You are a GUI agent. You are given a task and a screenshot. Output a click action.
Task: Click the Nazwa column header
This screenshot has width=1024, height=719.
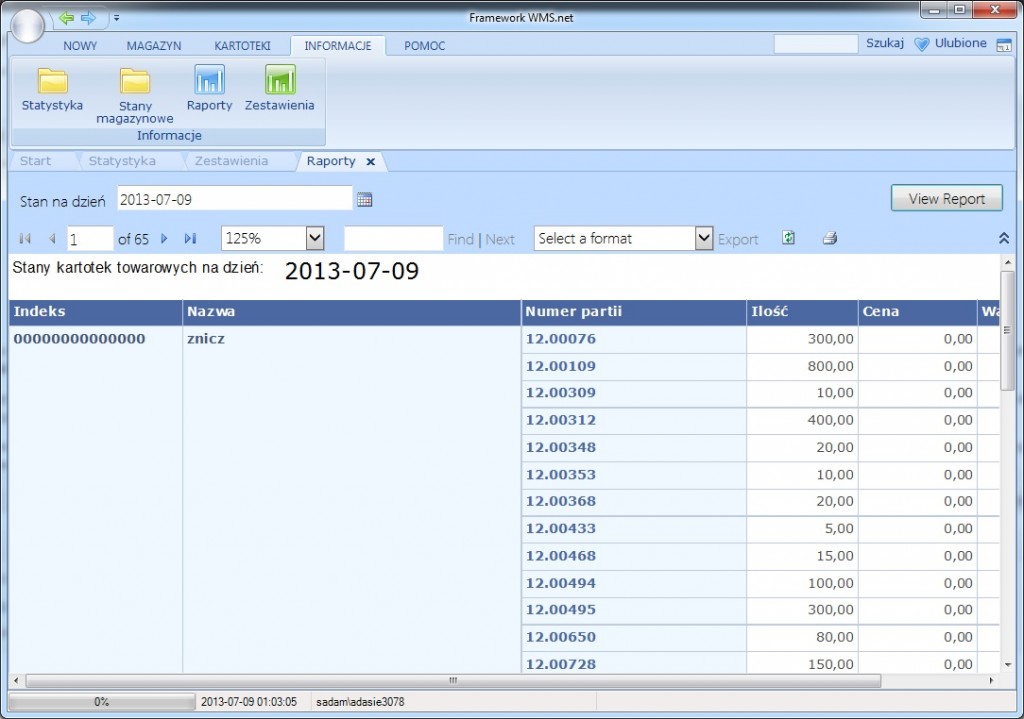(352, 312)
